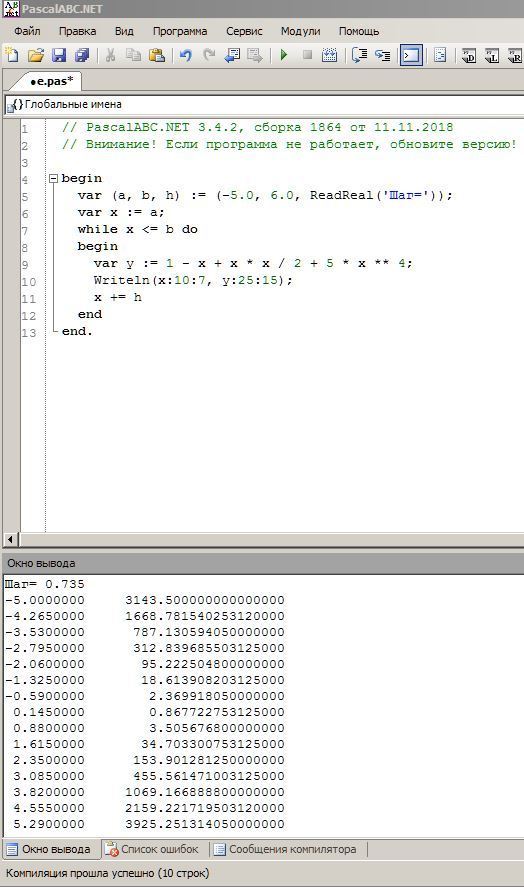Click the horizontal scrollbar left arrow
The height and width of the screenshot is (887, 524).
pos(10,539)
